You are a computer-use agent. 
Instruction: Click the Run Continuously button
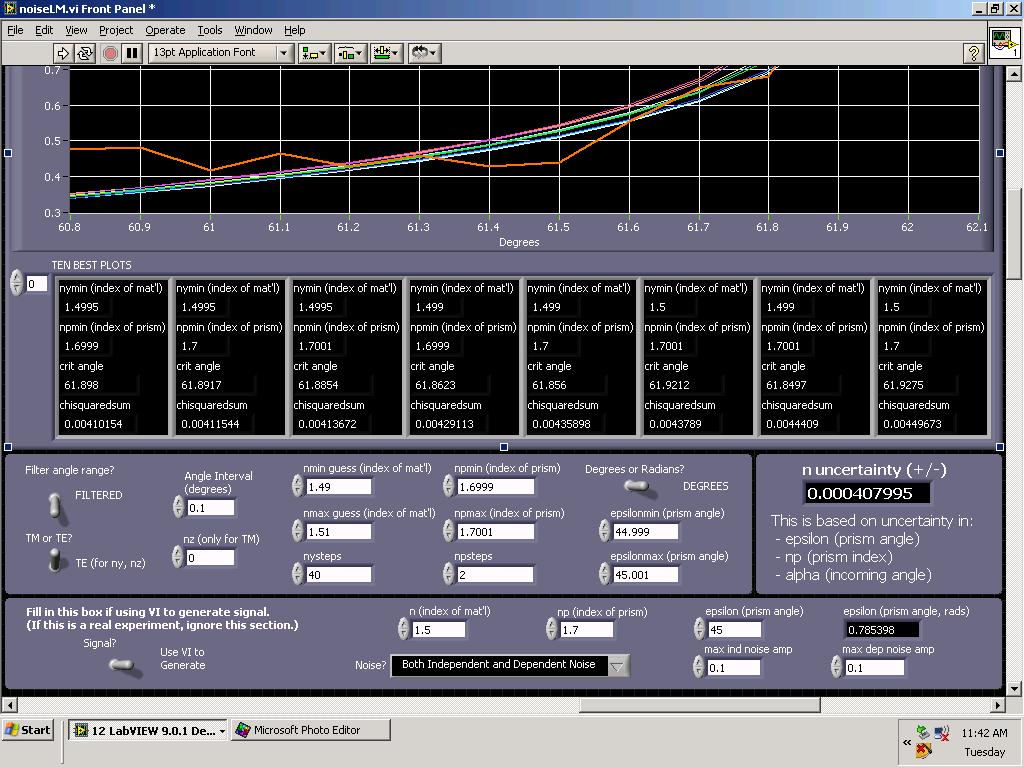coord(85,53)
